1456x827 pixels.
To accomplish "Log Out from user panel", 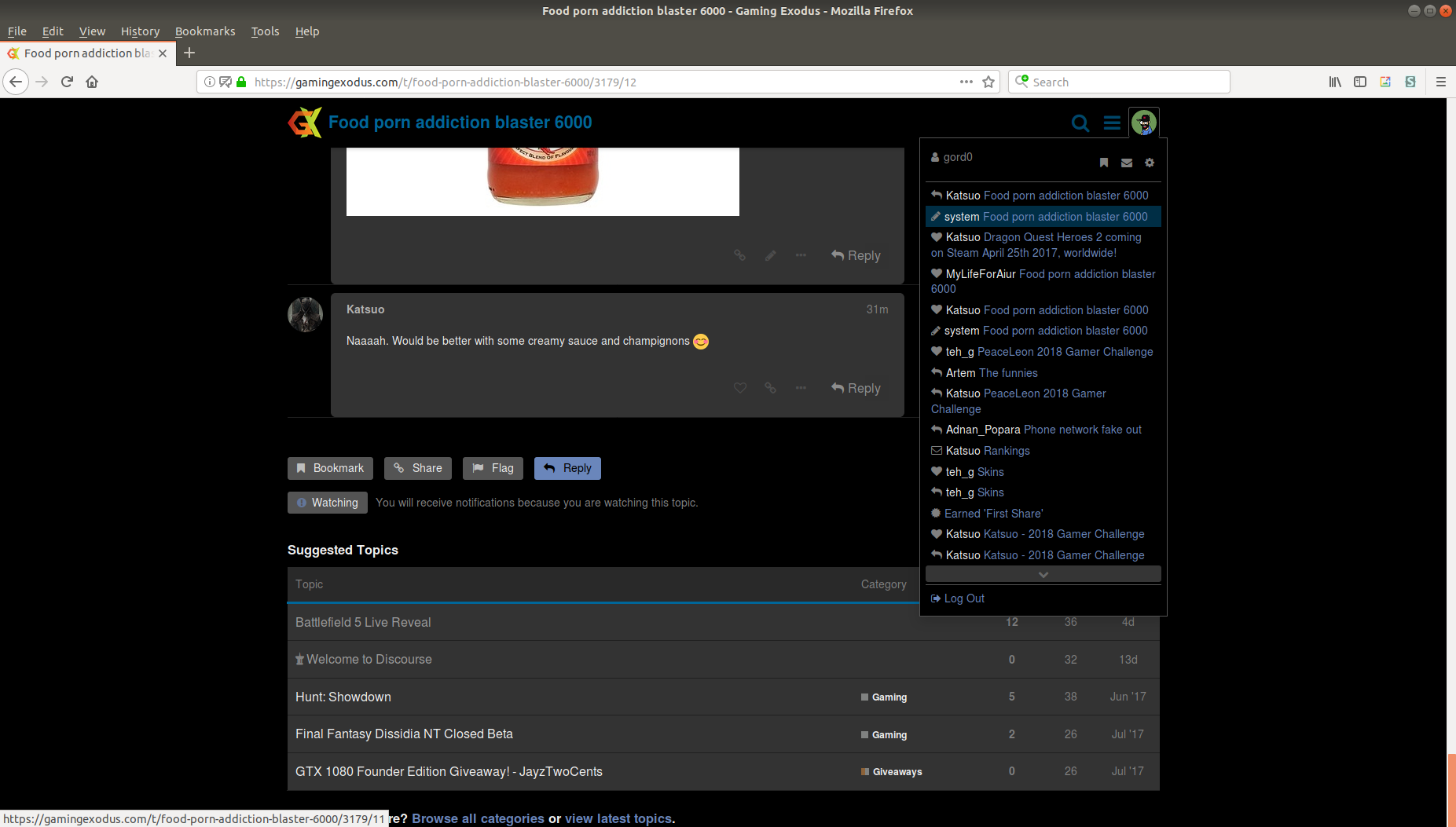I will [958, 598].
